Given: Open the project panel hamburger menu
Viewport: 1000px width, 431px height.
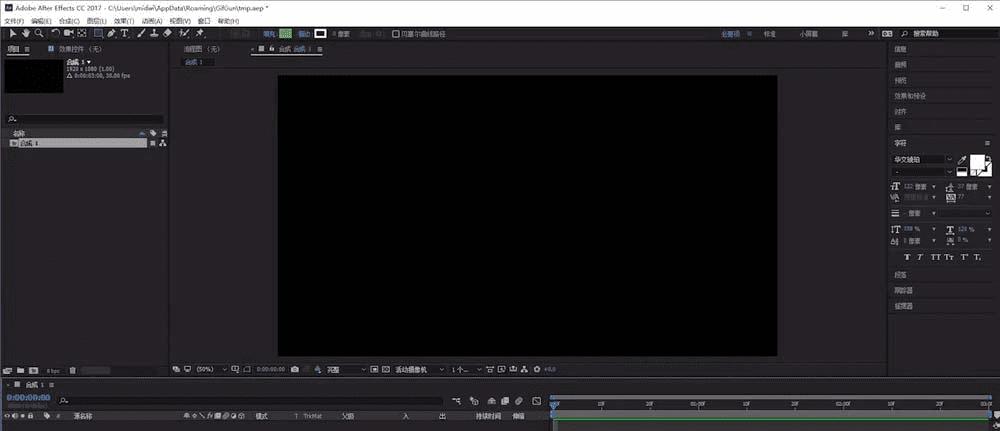Looking at the screenshot, I should tap(27, 48).
